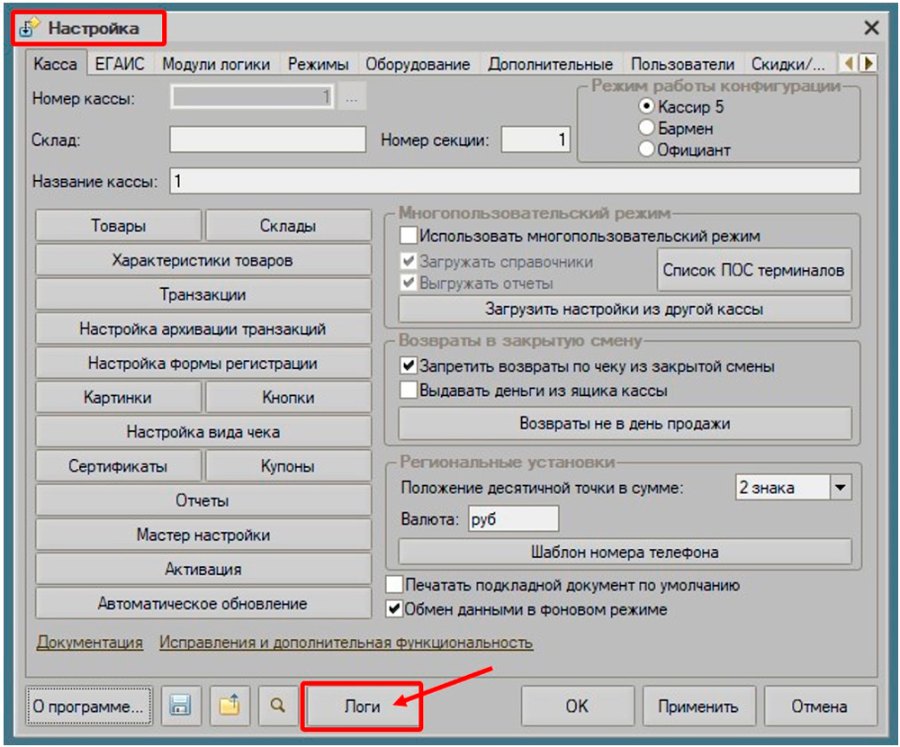Click Загрузить настройки из другой кассы

624,309
